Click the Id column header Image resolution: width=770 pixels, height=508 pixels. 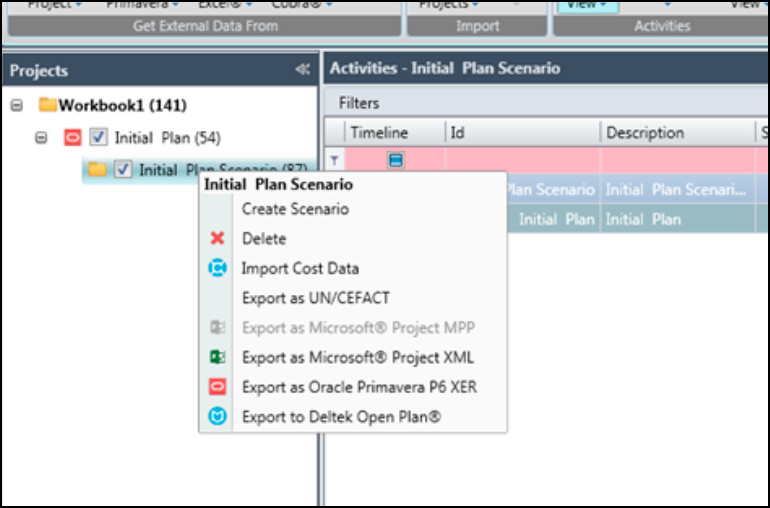click(x=522, y=133)
